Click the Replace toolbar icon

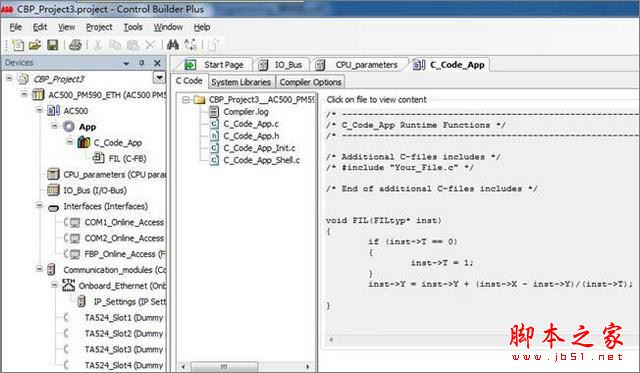[x=191, y=44]
